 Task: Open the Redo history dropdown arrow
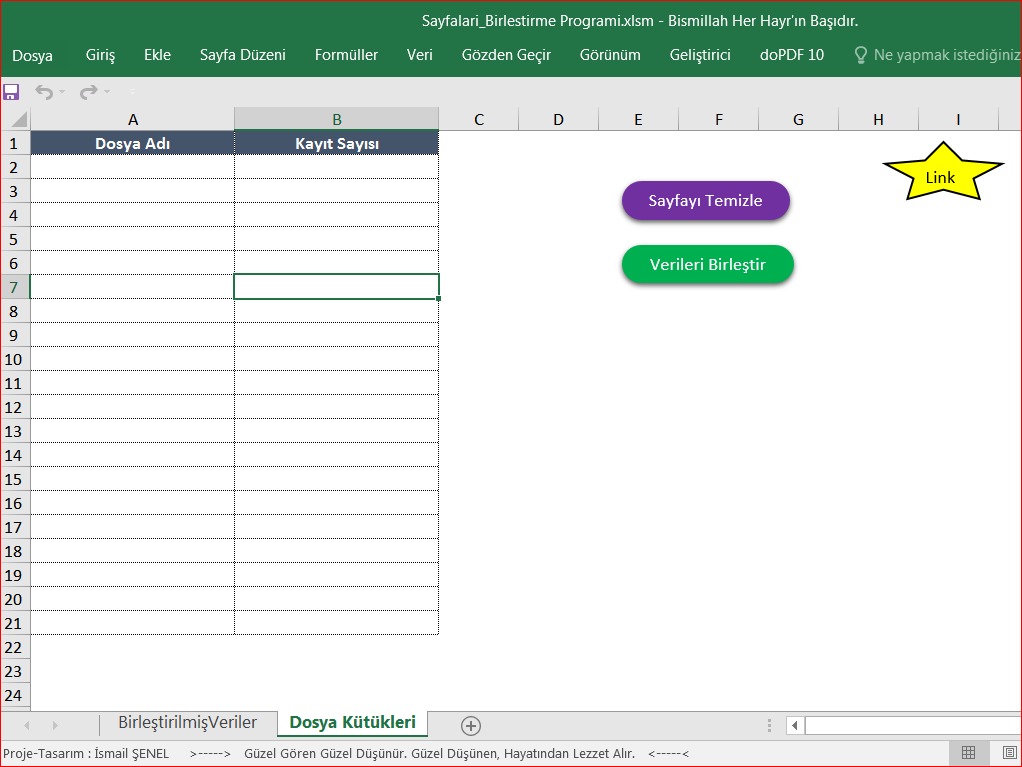[x=107, y=92]
